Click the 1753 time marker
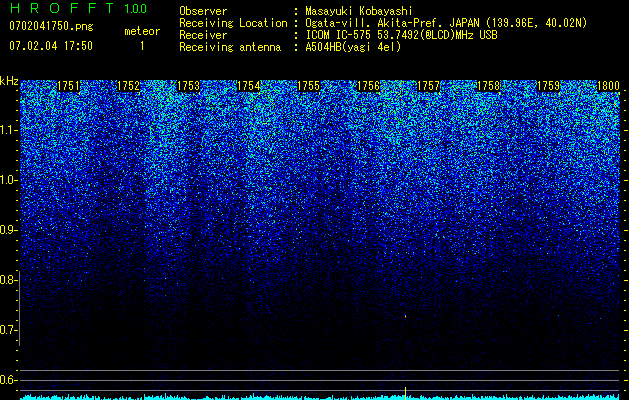Viewport: 629px width, 400px height. tap(189, 86)
